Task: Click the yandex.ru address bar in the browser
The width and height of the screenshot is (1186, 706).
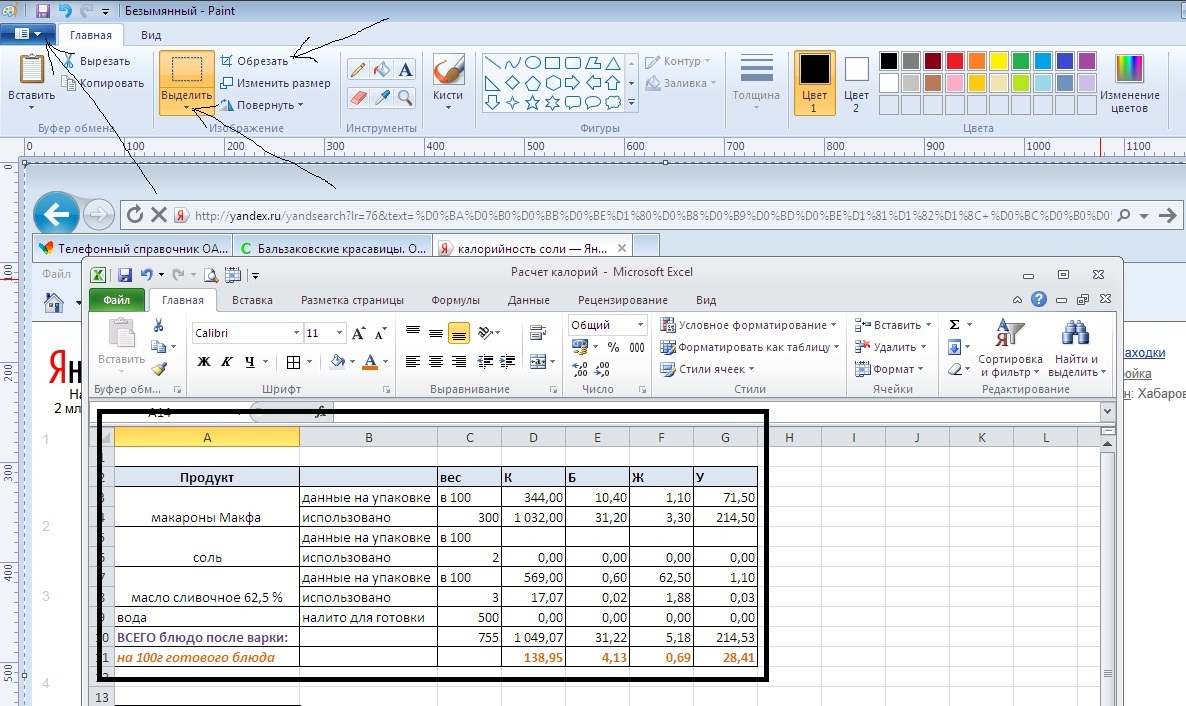Action: coord(652,216)
